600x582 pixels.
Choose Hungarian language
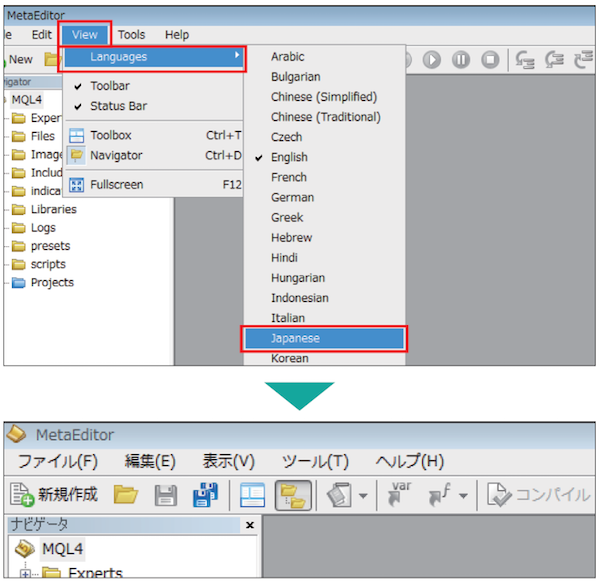click(324, 278)
